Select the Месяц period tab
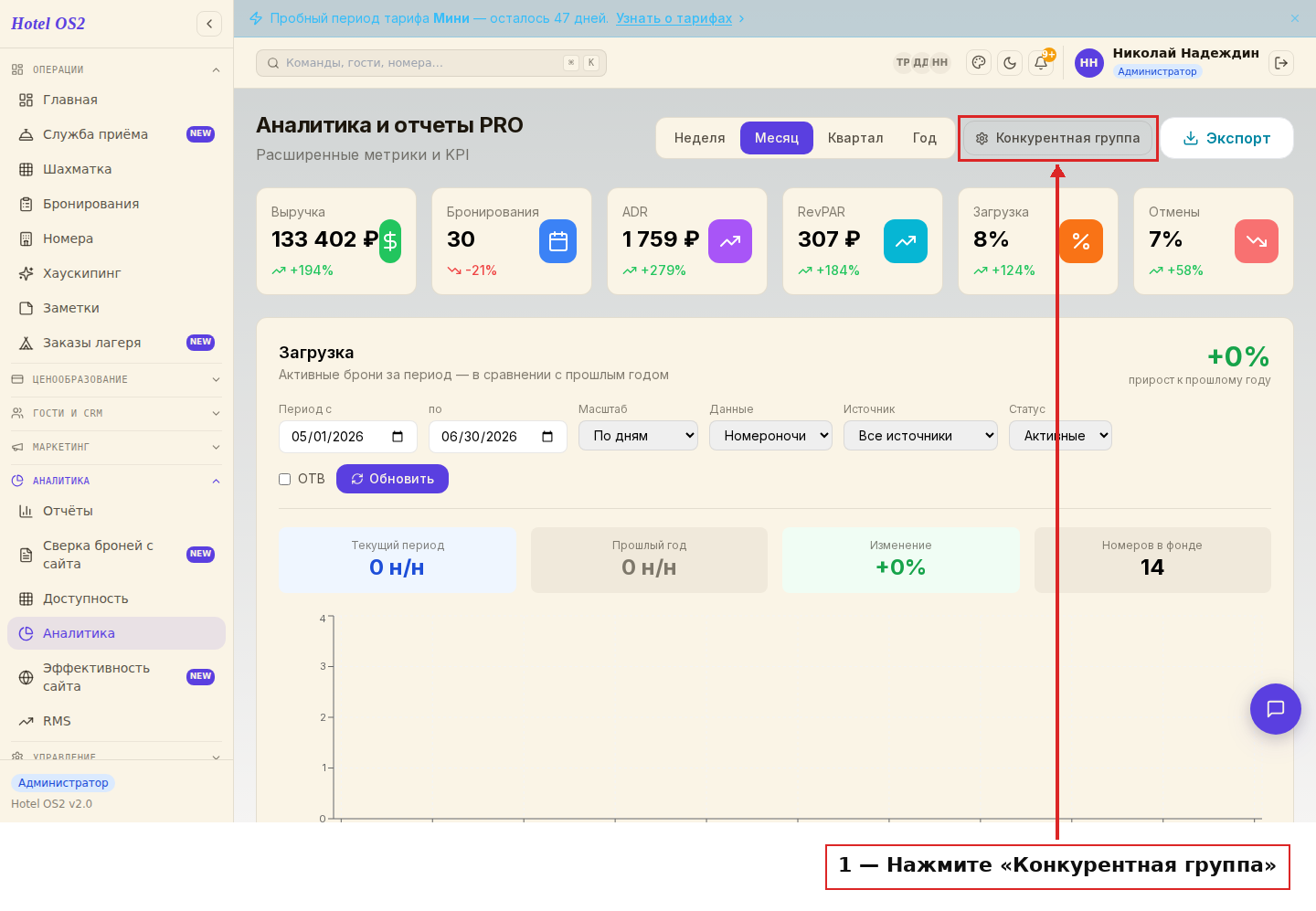The width and height of the screenshot is (1316, 911). pyautogui.click(x=777, y=138)
